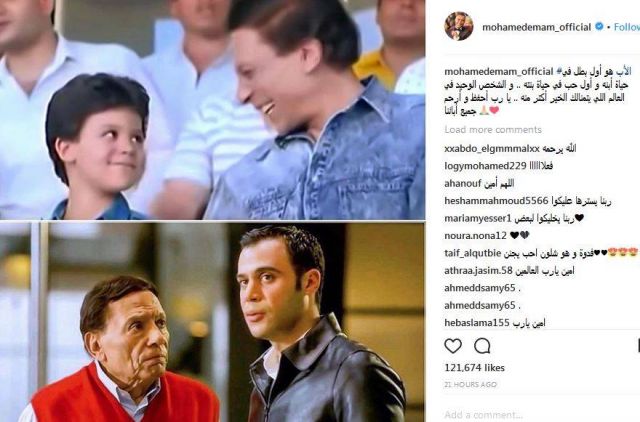Viewport: 640px width, 422px height.
Task: Open commenter hebaslama155 profile
Action: (x=477, y=323)
